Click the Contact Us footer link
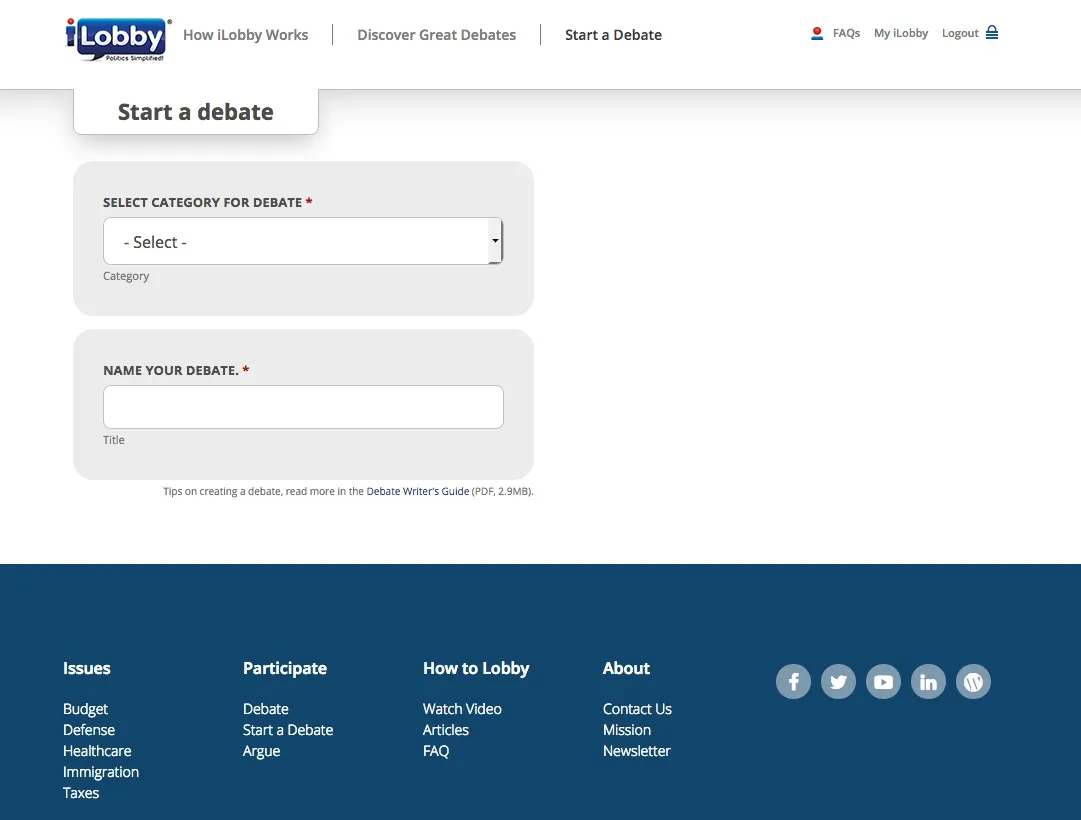This screenshot has height=820, width=1081. (637, 708)
